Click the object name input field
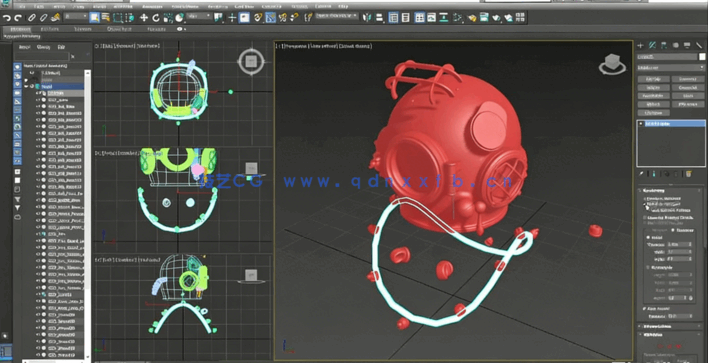This screenshot has height=363, width=708. click(x=667, y=57)
